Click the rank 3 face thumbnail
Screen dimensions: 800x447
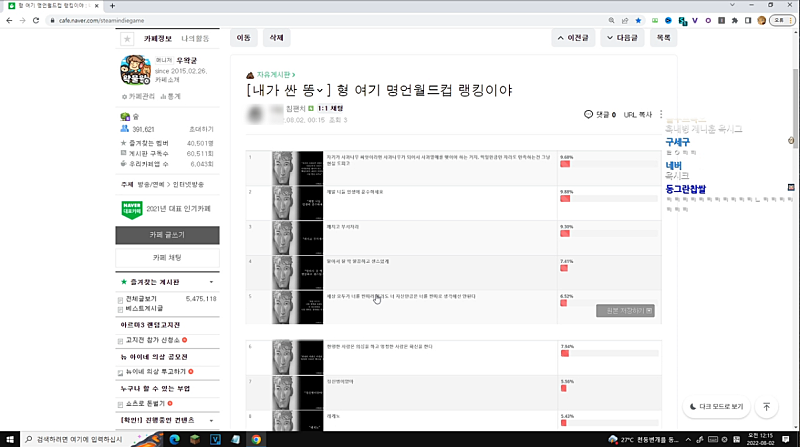pyautogui.click(x=297, y=237)
